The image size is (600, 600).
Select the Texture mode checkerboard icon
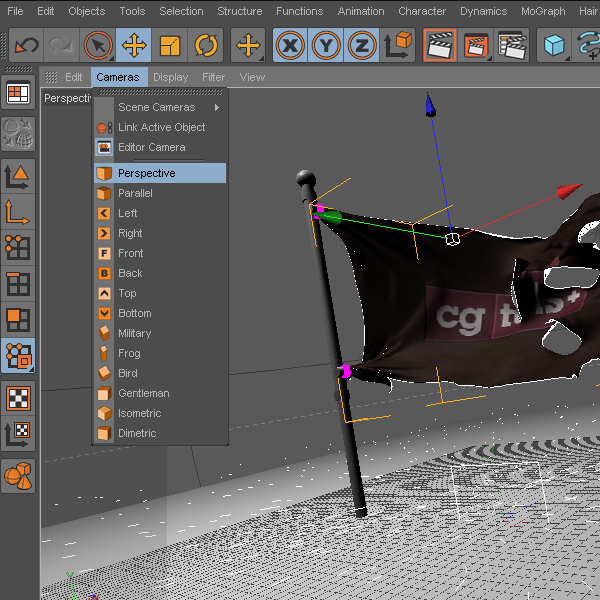pyautogui.click(x=18, y=398)
